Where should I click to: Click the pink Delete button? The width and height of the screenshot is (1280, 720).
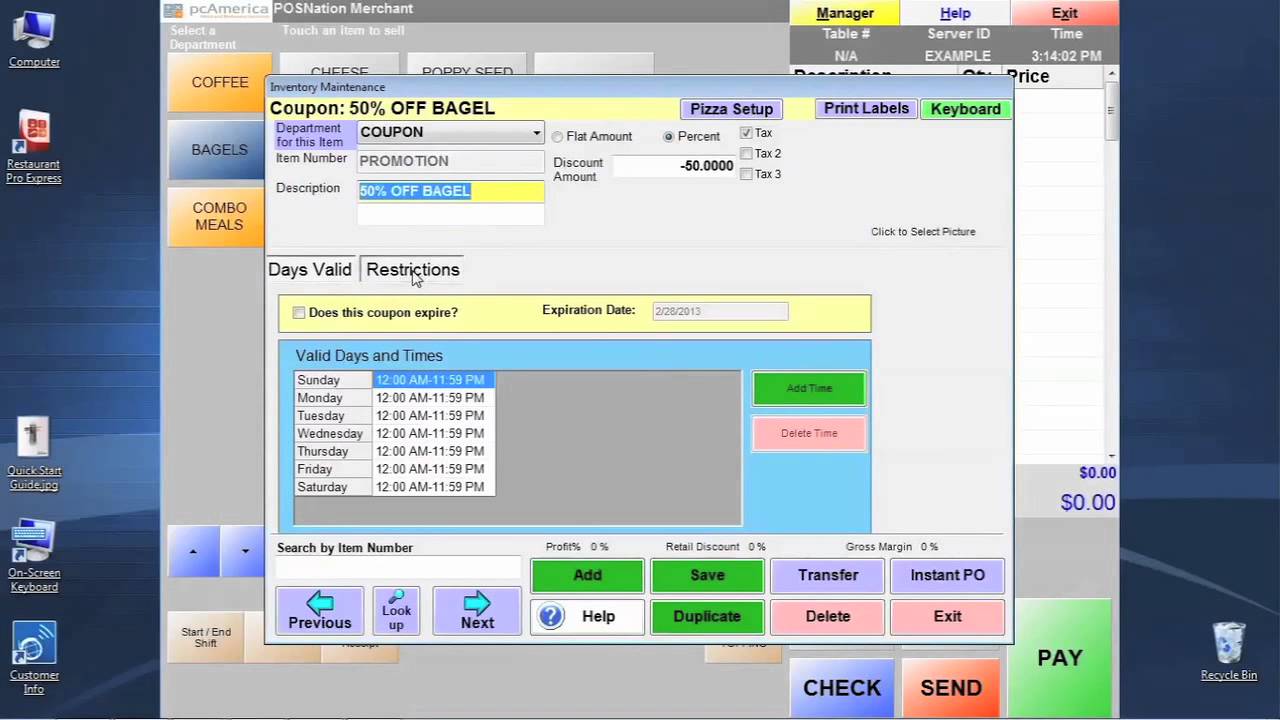[x=828, y=616]
